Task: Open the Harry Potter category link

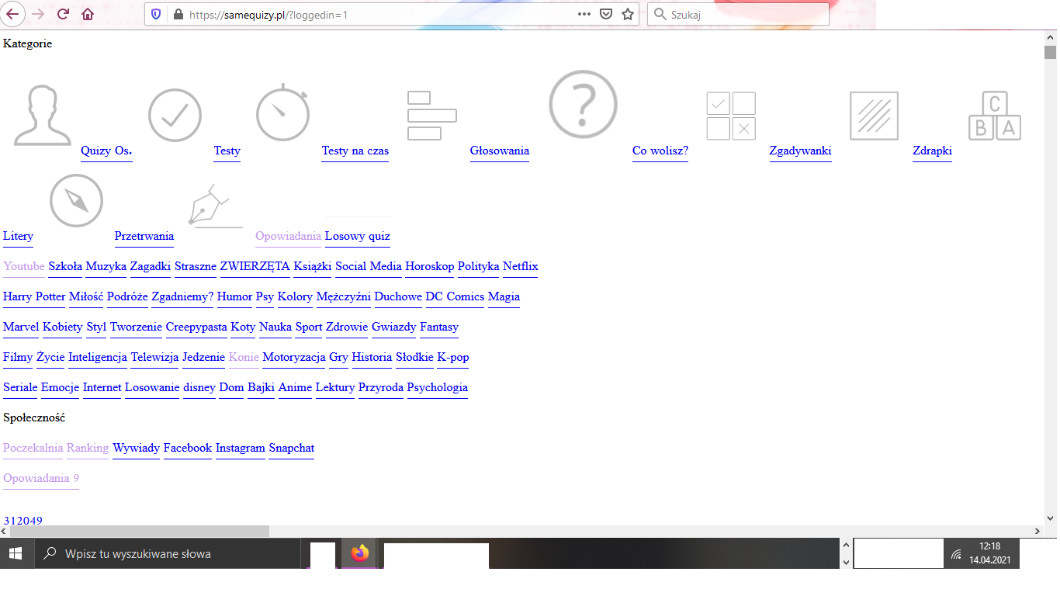Action: click(34, 297)
